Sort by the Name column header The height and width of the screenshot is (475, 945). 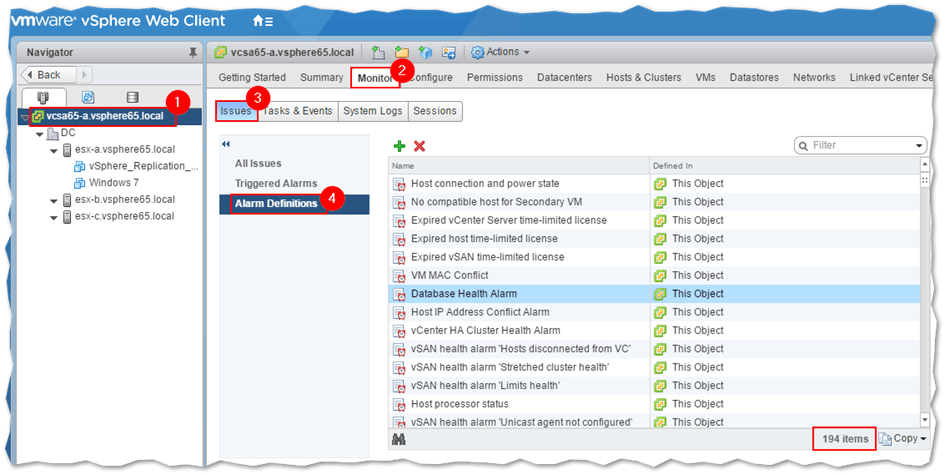coord(518,166)
